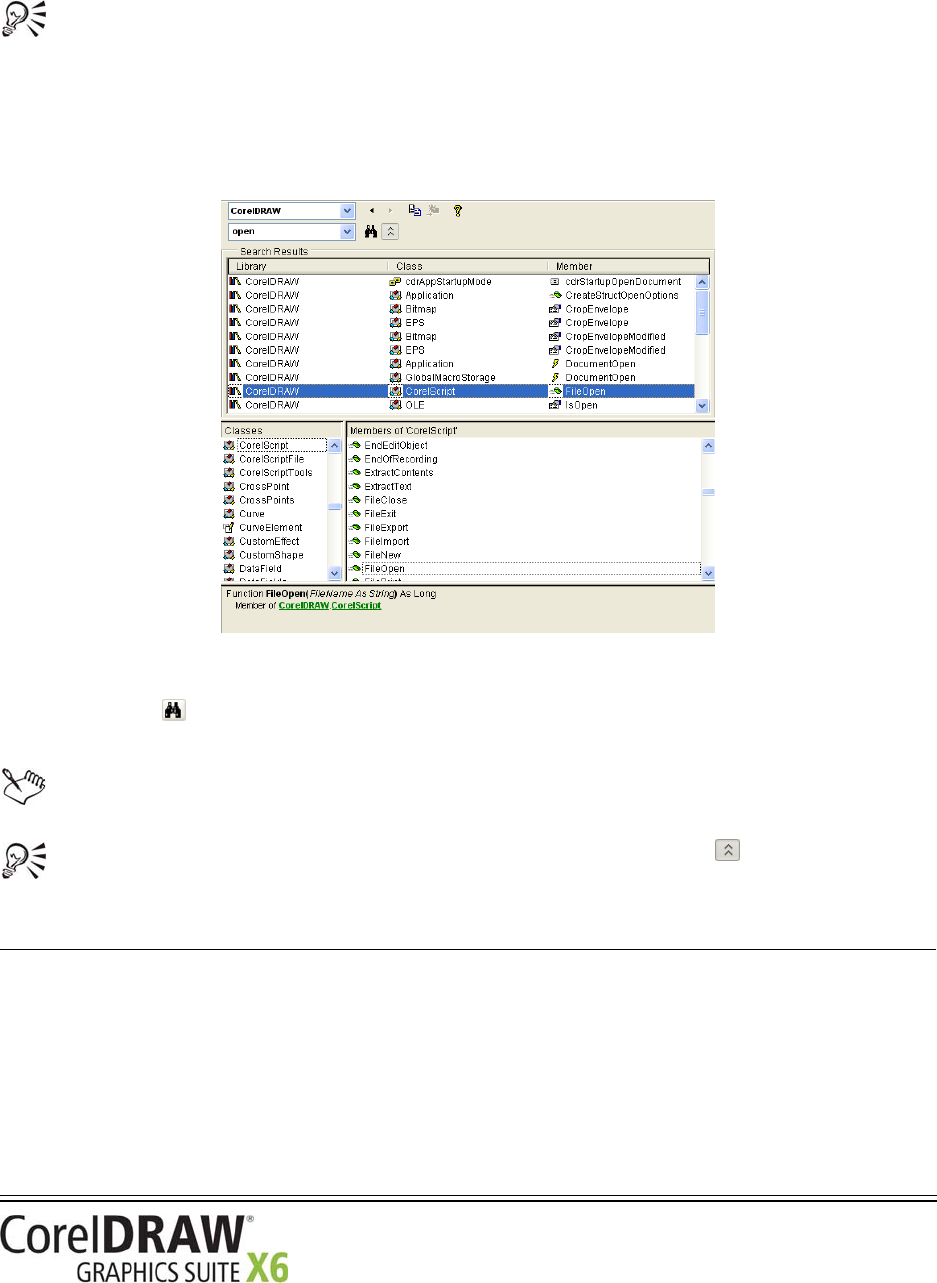Screen dimensions: 937x1283
Task: Click Search Results scrollbar down arrow
Action: coord(702,406)
